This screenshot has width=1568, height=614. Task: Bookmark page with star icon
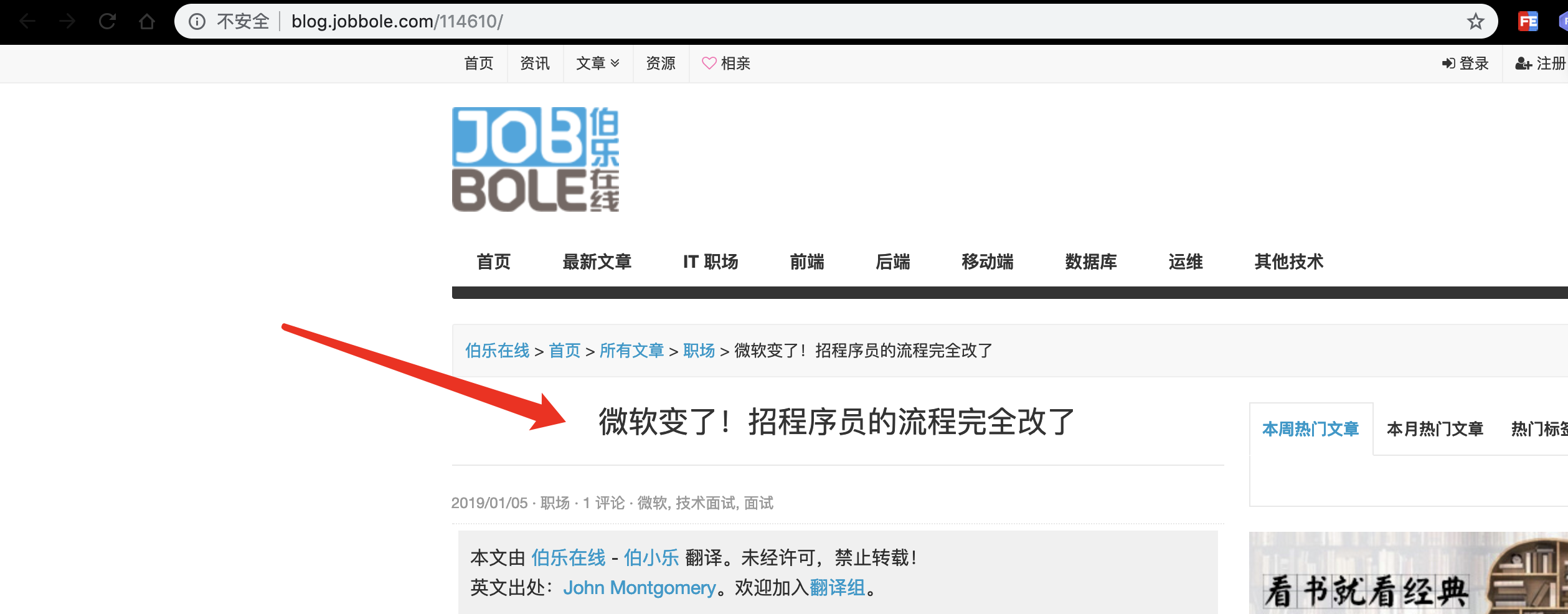[1475, 22]
